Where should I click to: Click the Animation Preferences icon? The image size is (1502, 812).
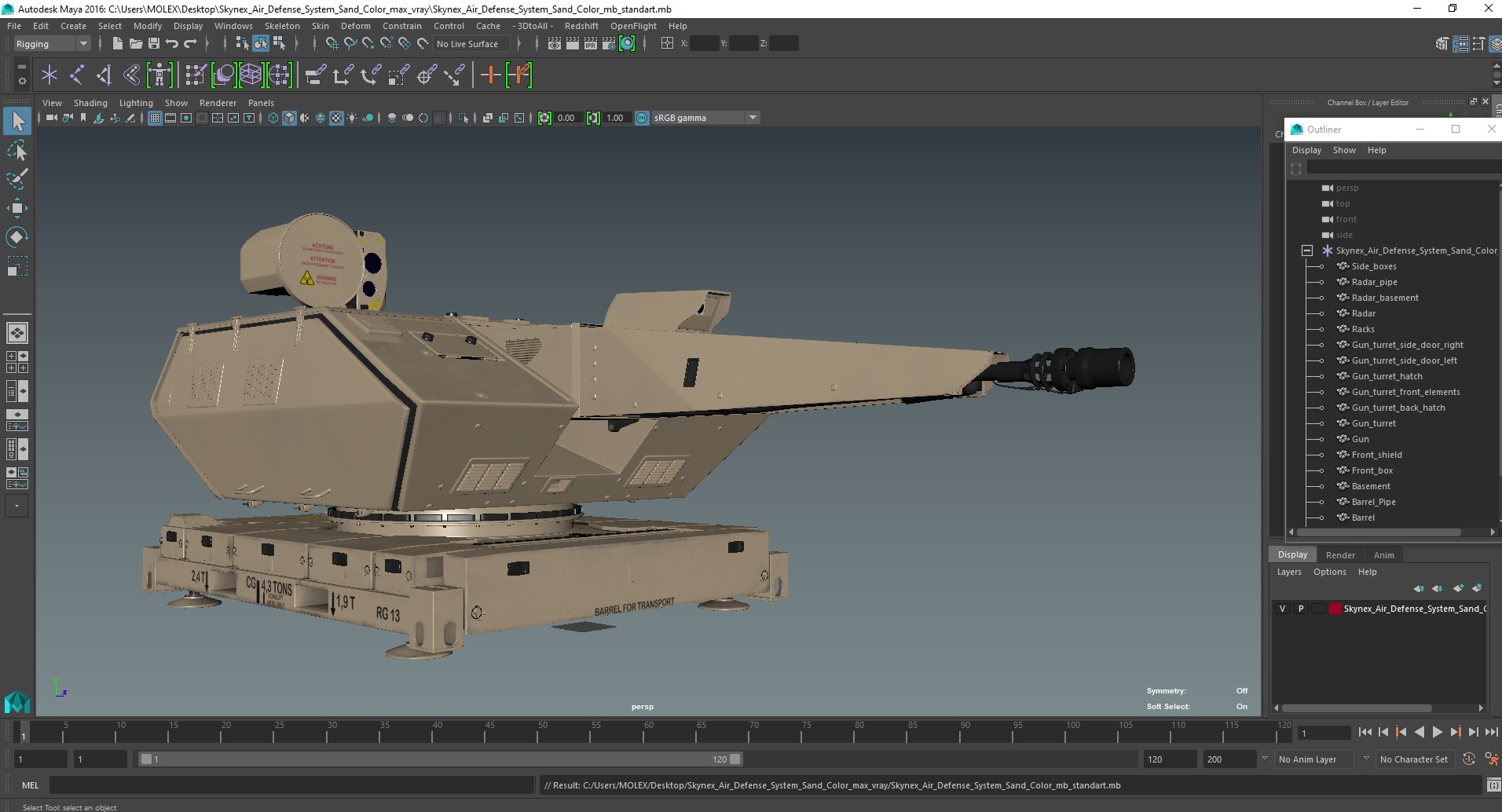click(x=1491, y=759)
